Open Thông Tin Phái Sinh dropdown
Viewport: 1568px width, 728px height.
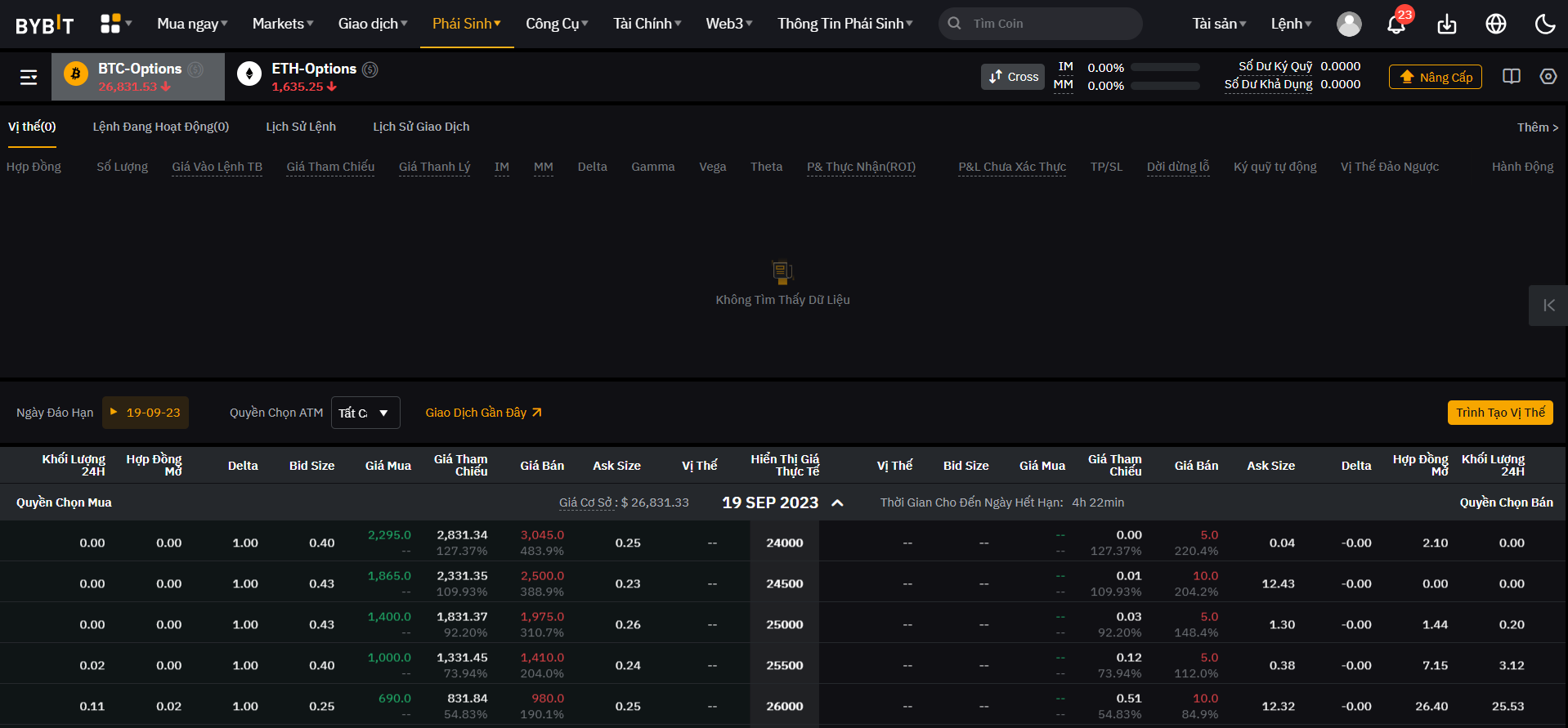[845, 24]
